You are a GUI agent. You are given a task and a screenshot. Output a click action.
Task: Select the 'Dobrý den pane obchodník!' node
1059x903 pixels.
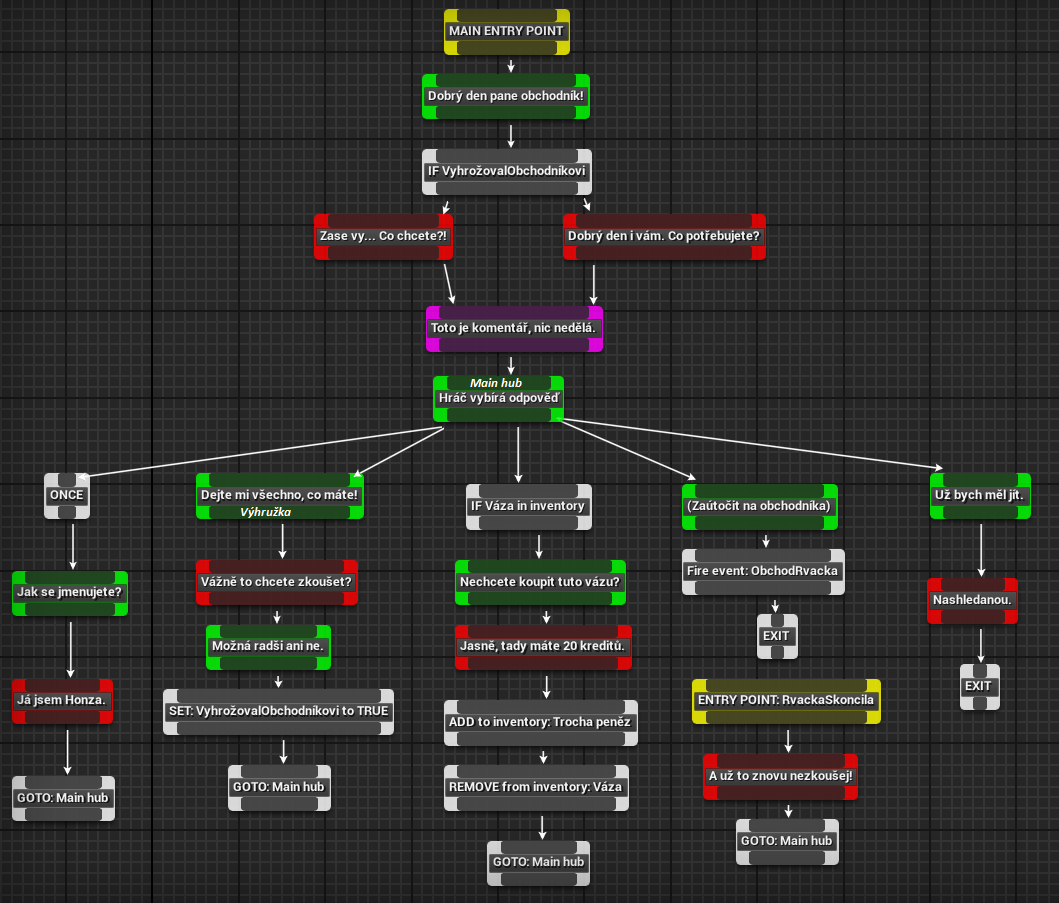click(x=506, y=97)
